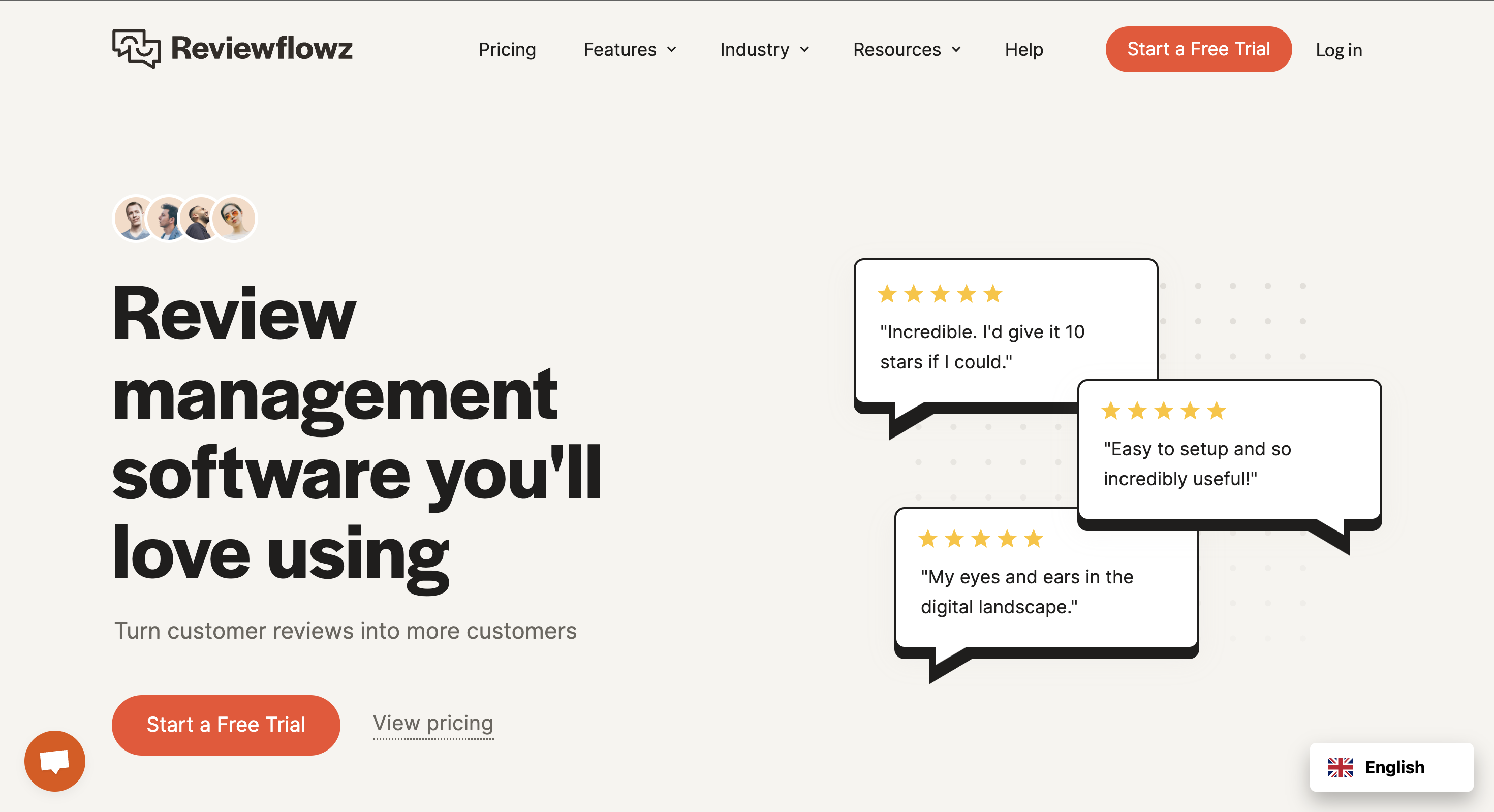1494x812 pixels.
Task: Go to the Pricing page in navigation
Action: click(507, 50)
